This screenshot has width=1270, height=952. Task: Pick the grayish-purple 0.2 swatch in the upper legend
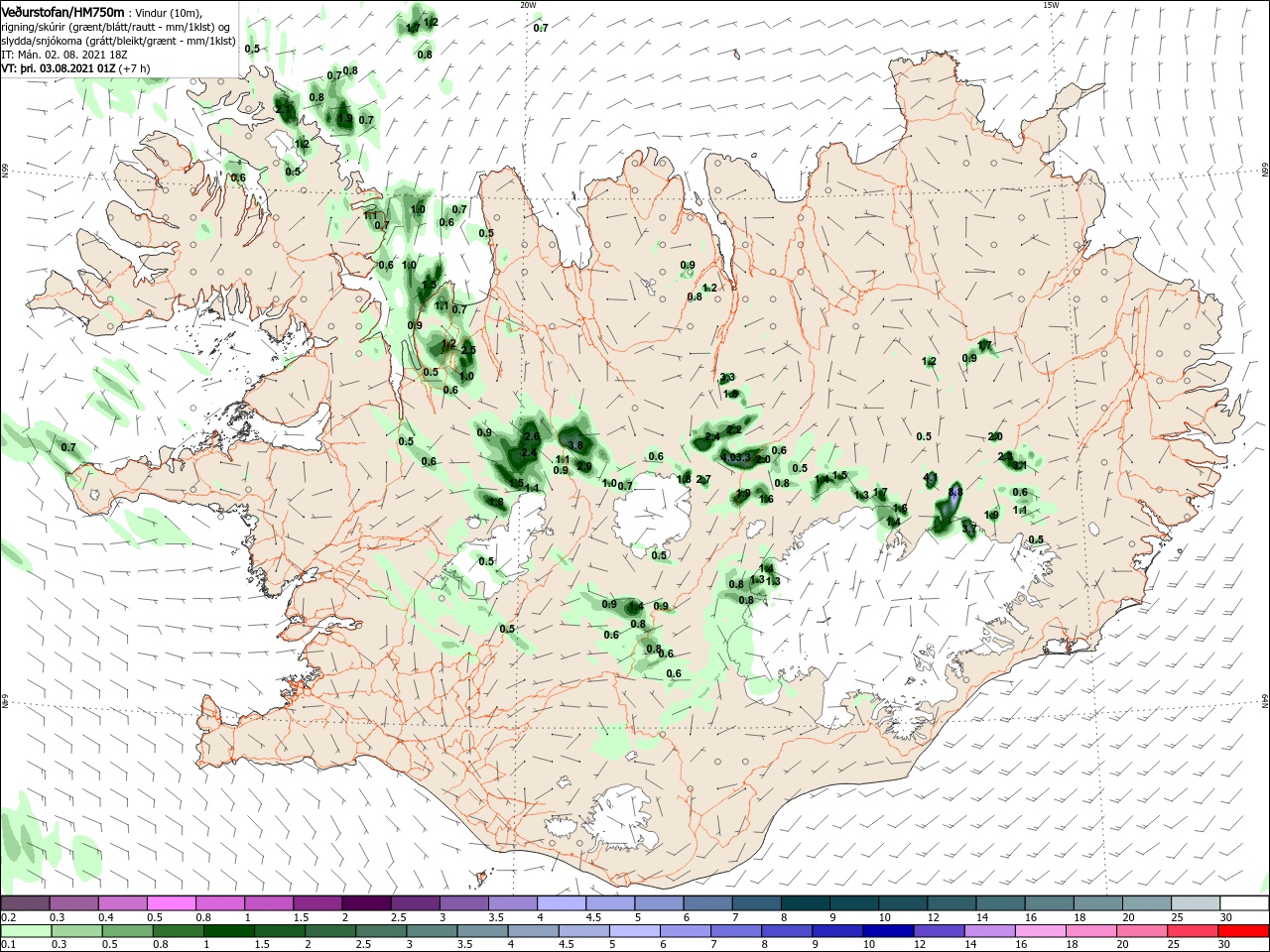tap(25, 903)
